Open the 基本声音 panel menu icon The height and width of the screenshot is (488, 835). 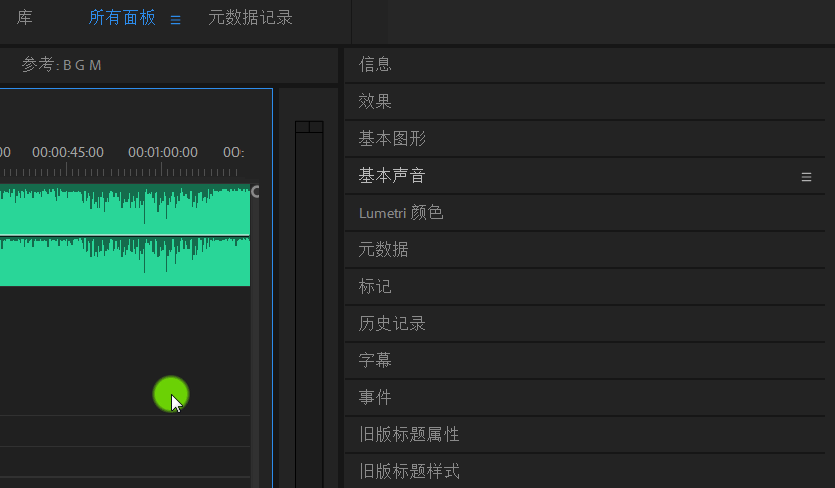tap(806, 177)
